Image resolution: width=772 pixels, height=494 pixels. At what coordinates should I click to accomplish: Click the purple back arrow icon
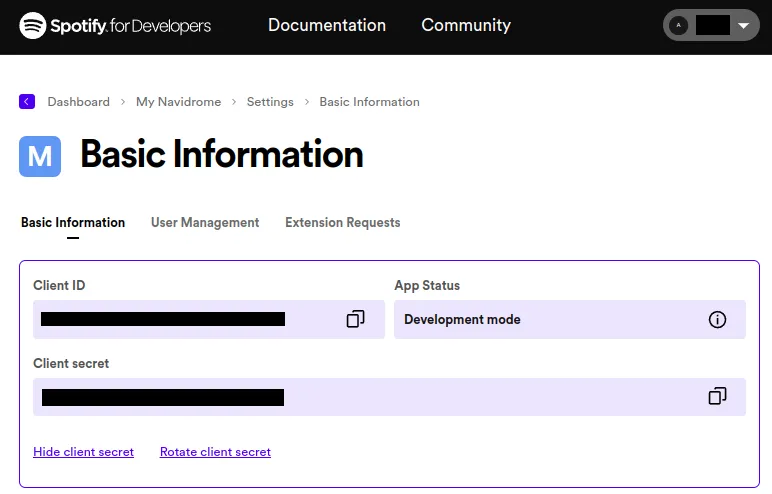27,101
